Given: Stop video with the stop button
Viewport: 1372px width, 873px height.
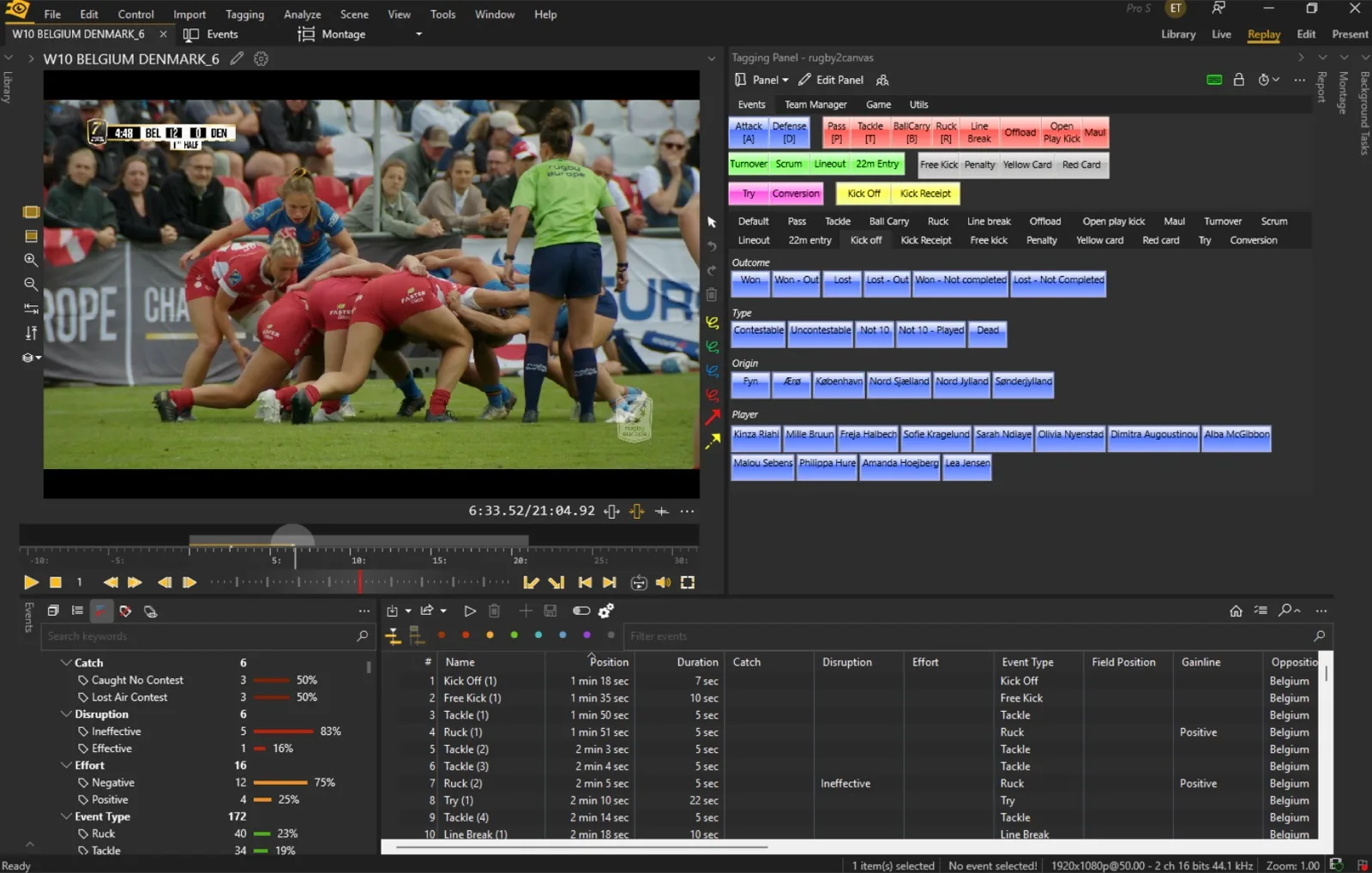Looking at the screenshot, I should click(56, 582).
